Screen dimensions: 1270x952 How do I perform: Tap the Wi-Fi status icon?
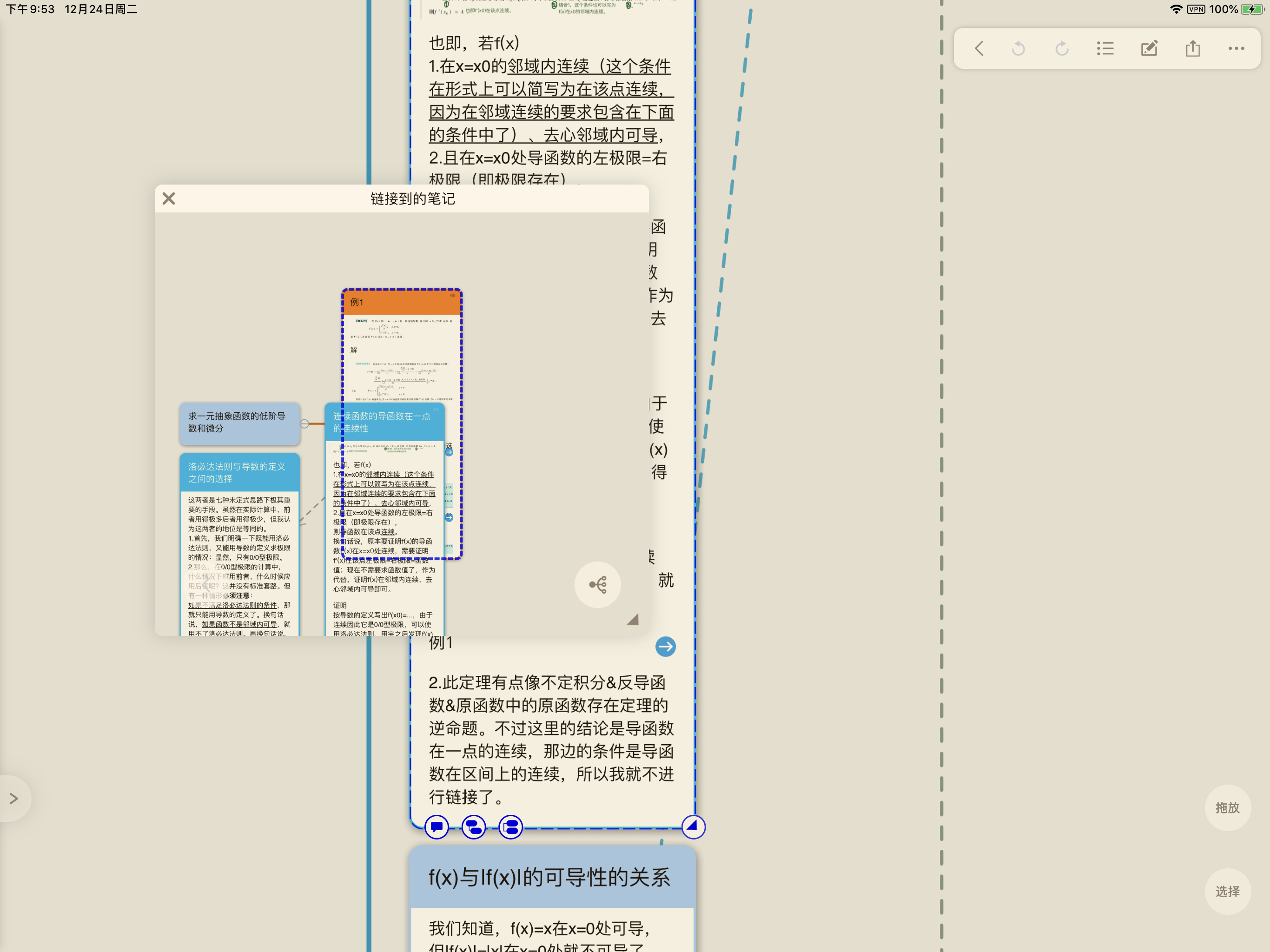pos(1176,9)
